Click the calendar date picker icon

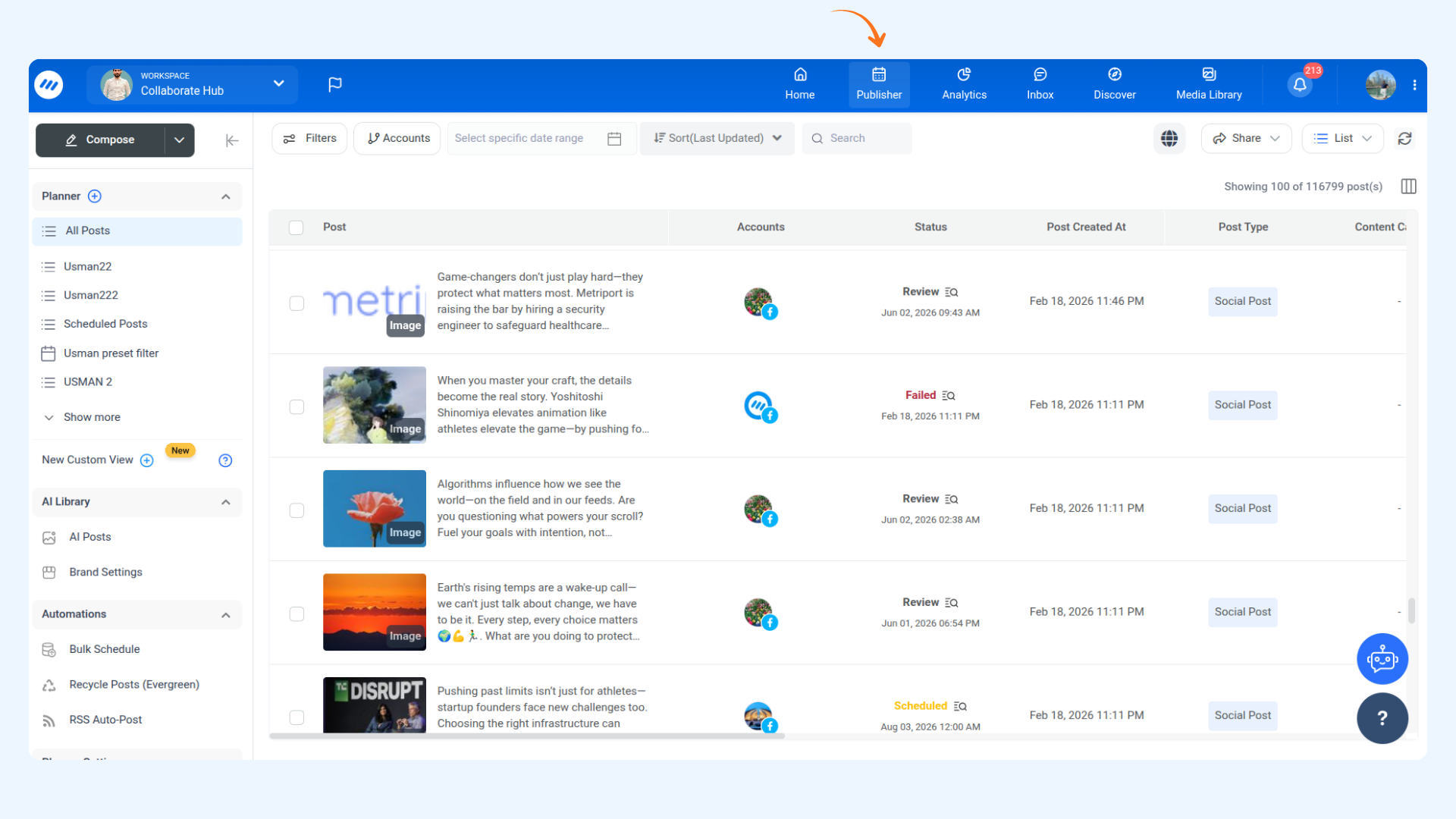point(614,139)
